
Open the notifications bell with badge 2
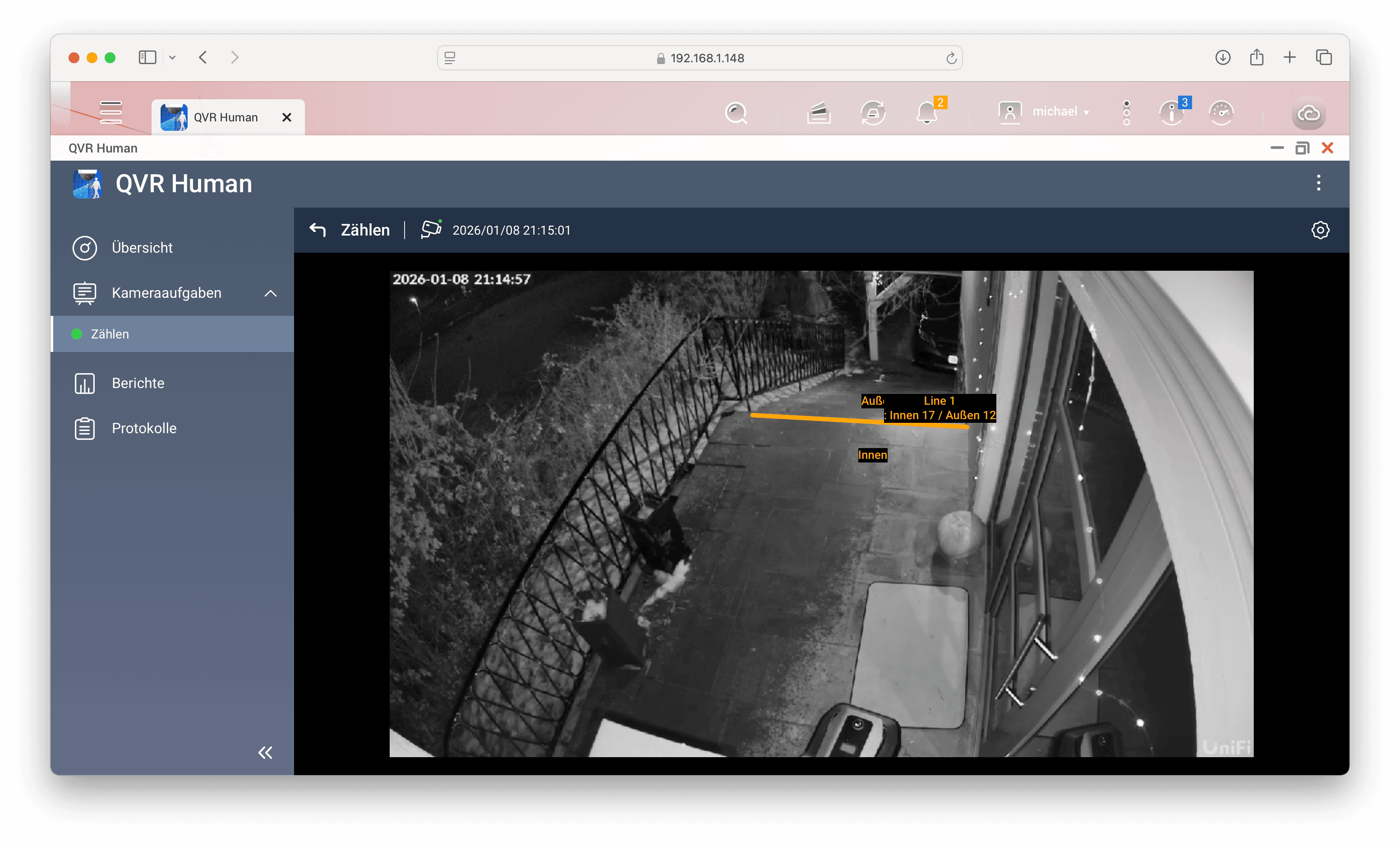pyautogui.click(x=927, y=113)
